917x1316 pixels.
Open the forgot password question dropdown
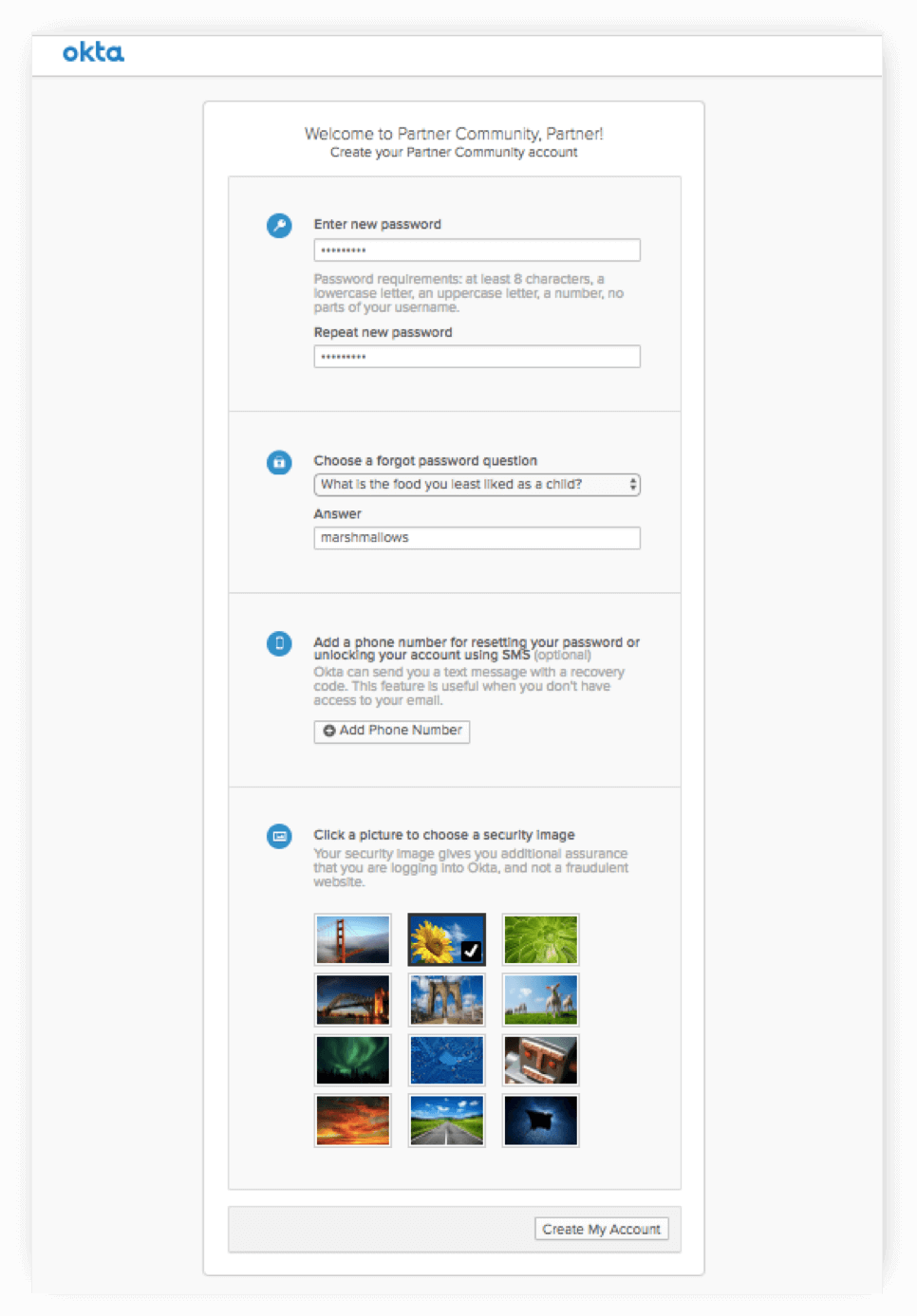tap(477, 485)
